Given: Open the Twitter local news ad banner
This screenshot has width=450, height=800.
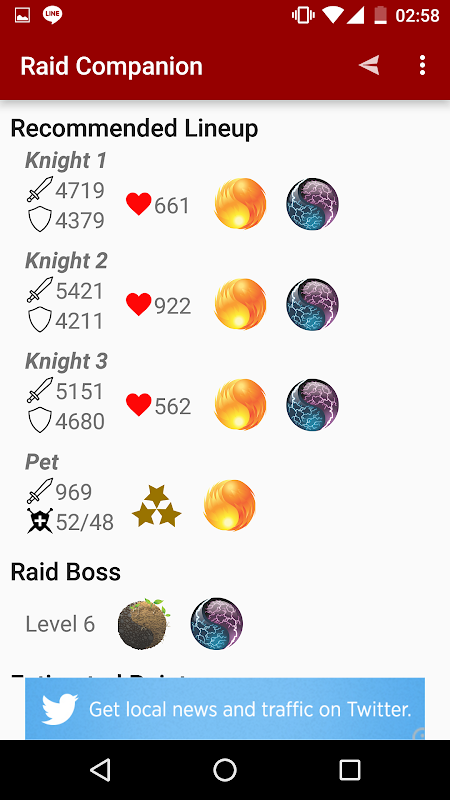Looking at the screenshot, I should point(225,709).
